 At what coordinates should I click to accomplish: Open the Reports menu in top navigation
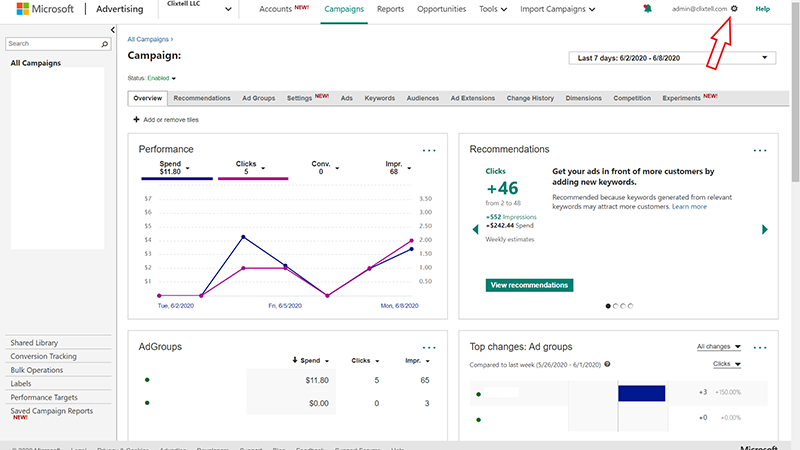click(x=390, y=9)
